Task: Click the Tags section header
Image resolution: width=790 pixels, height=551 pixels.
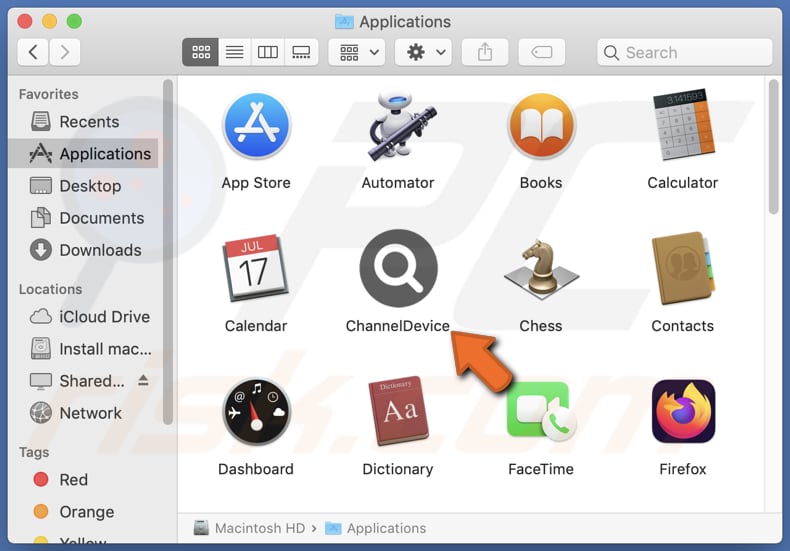Action: (34, 452)
